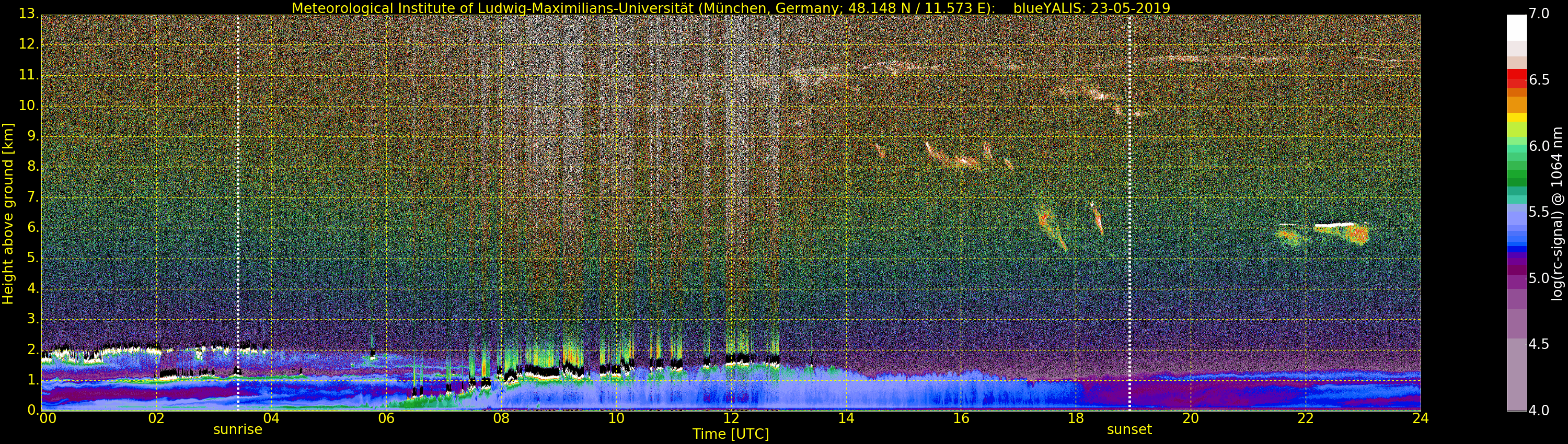Screen dimensions: 1568x444
Task: Click the '18' time axis tick label
Action: [1076, 418]
